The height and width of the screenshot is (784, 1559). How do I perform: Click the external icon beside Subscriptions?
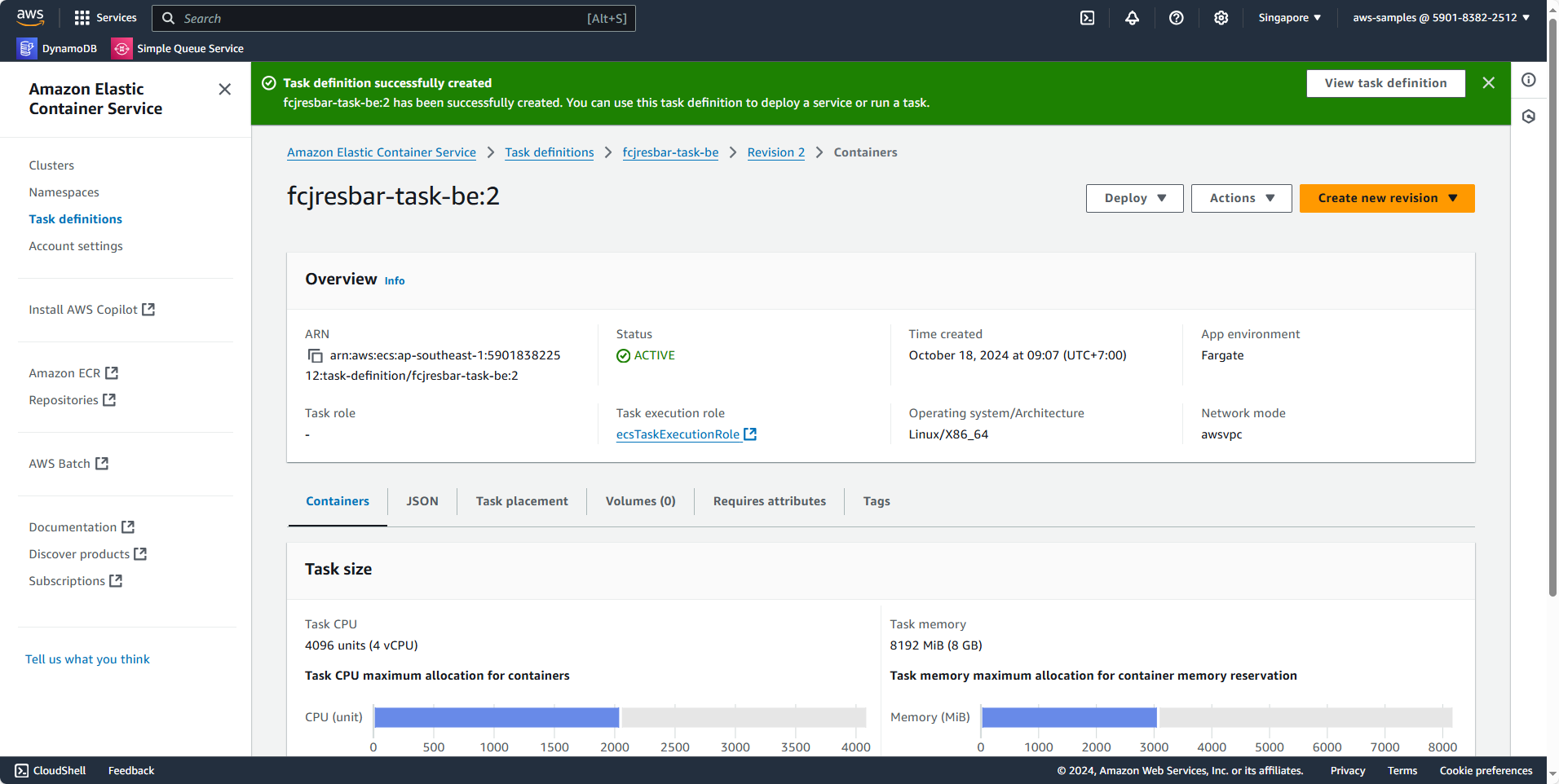point(116,581)
